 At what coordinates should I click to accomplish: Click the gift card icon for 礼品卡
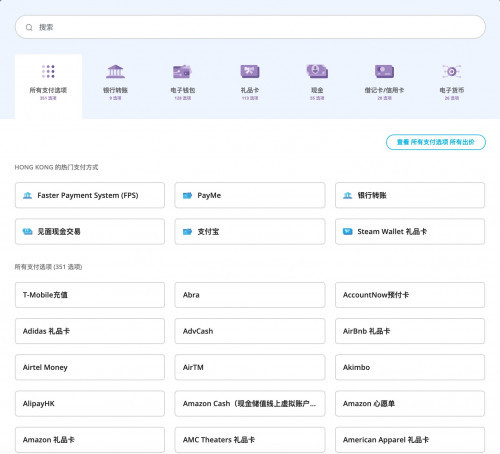pos(250,71)
